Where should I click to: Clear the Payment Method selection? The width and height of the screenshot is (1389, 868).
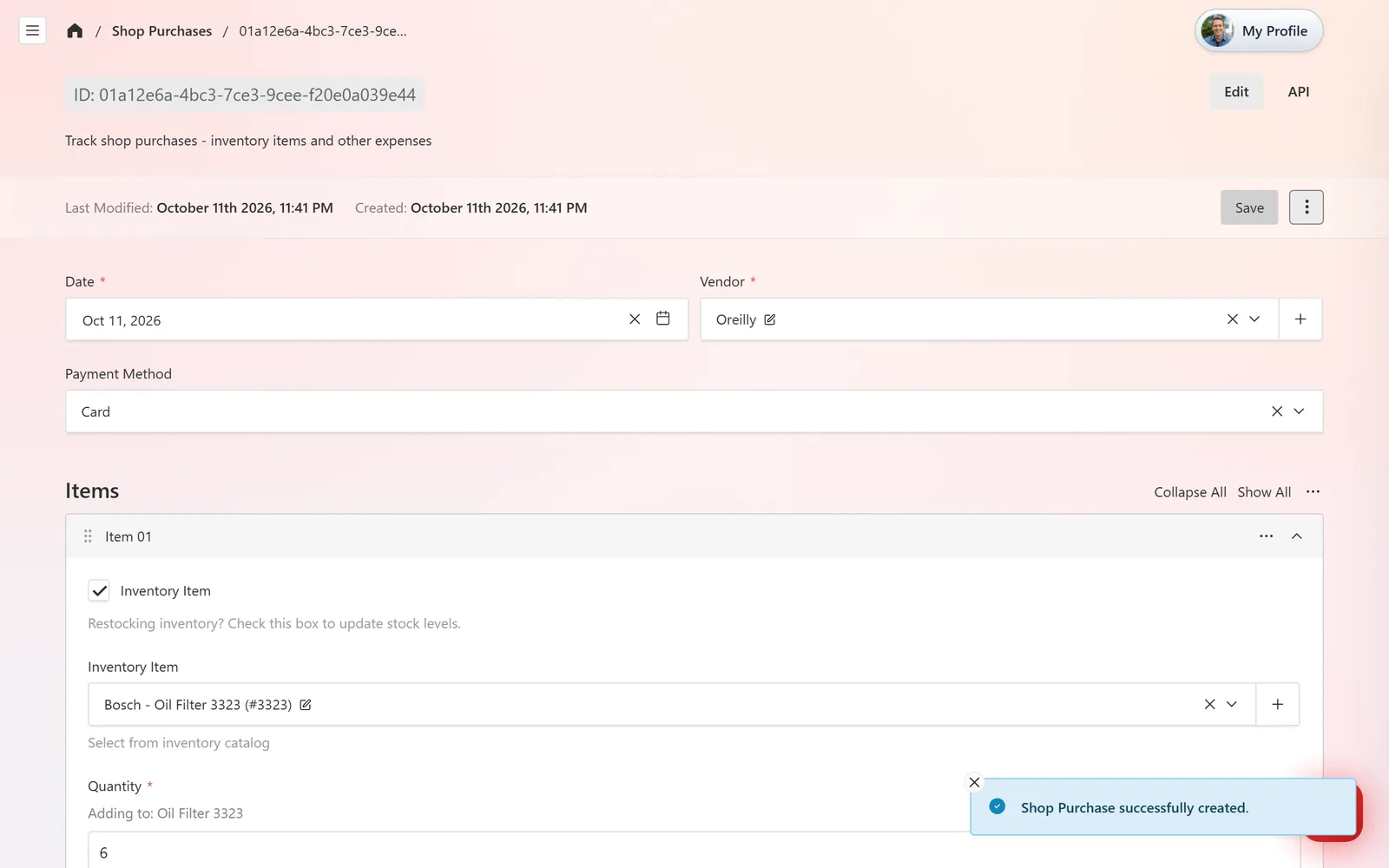tap(1277, 411)
